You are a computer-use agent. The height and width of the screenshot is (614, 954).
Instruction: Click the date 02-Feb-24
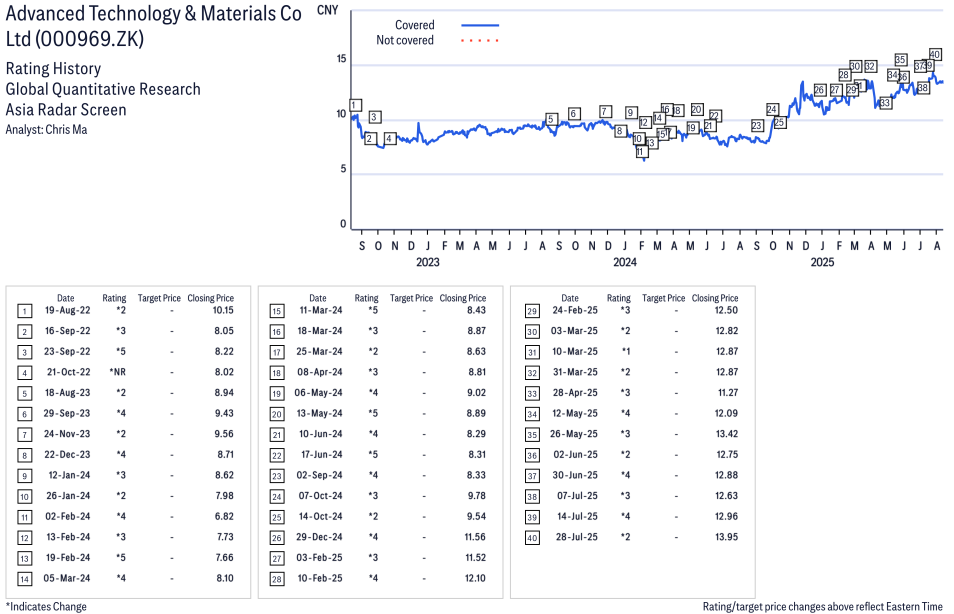(68, 516)
